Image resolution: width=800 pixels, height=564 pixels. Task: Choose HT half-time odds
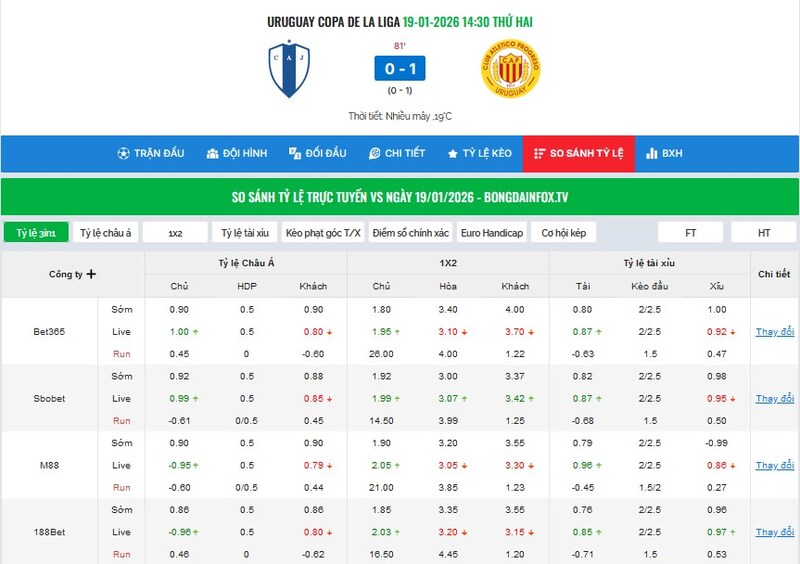[764, 232]
